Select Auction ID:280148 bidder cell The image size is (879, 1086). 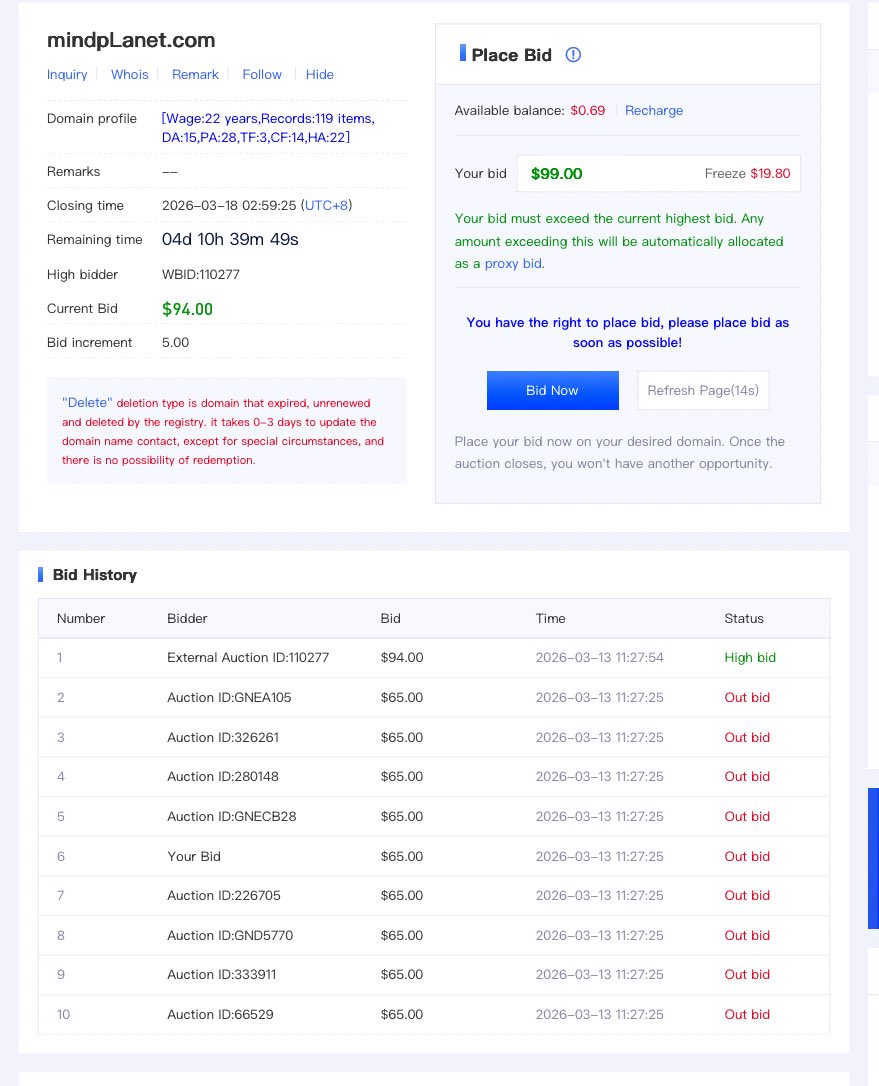223,777
